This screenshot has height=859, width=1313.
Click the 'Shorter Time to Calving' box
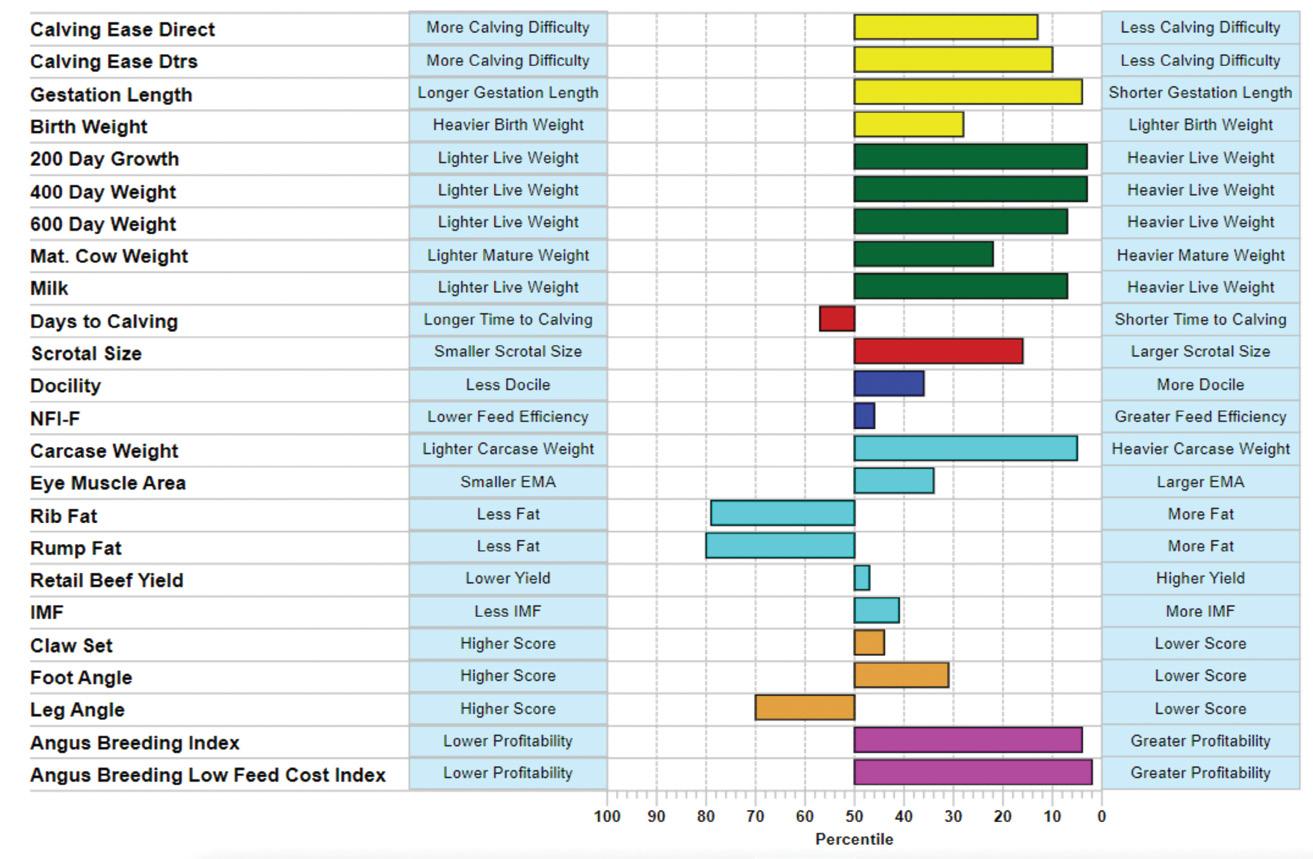1200,319
